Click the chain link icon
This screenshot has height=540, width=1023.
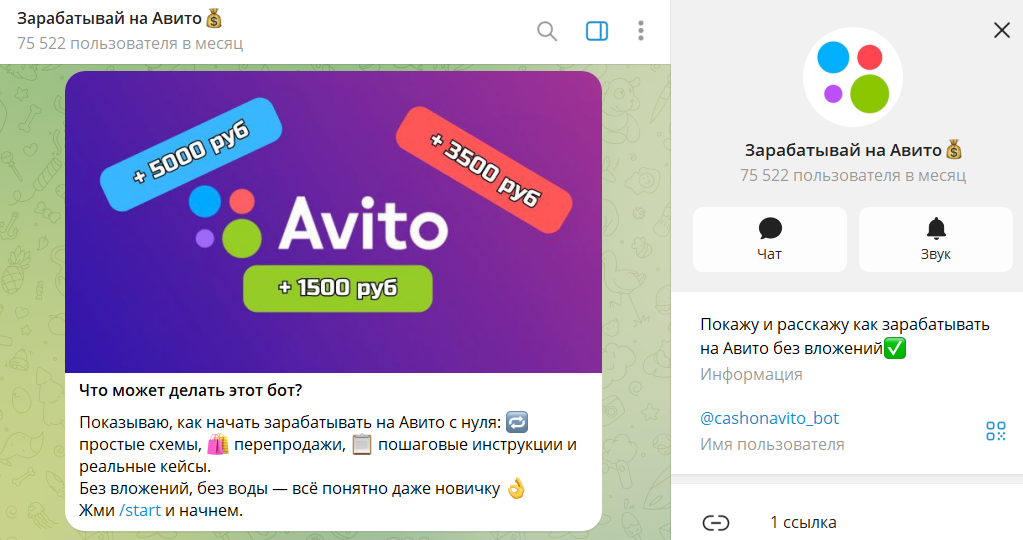(716, 522)
